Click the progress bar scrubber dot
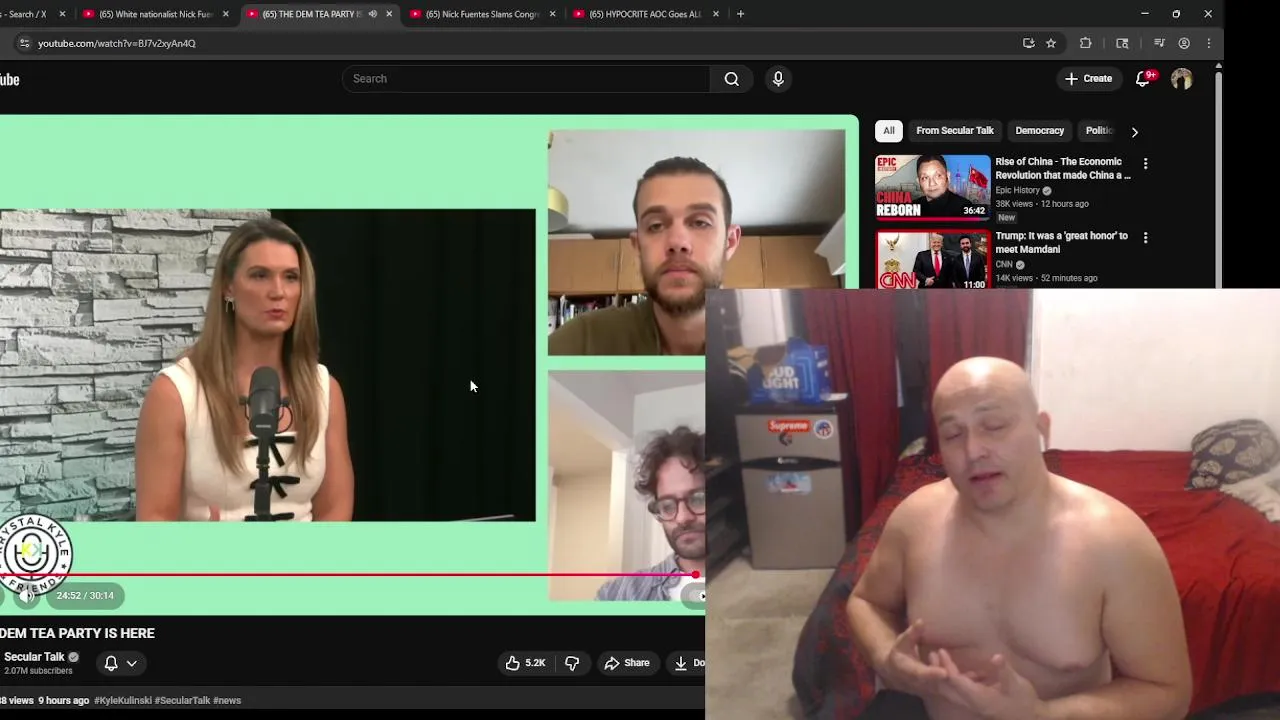 pos(696,575)
